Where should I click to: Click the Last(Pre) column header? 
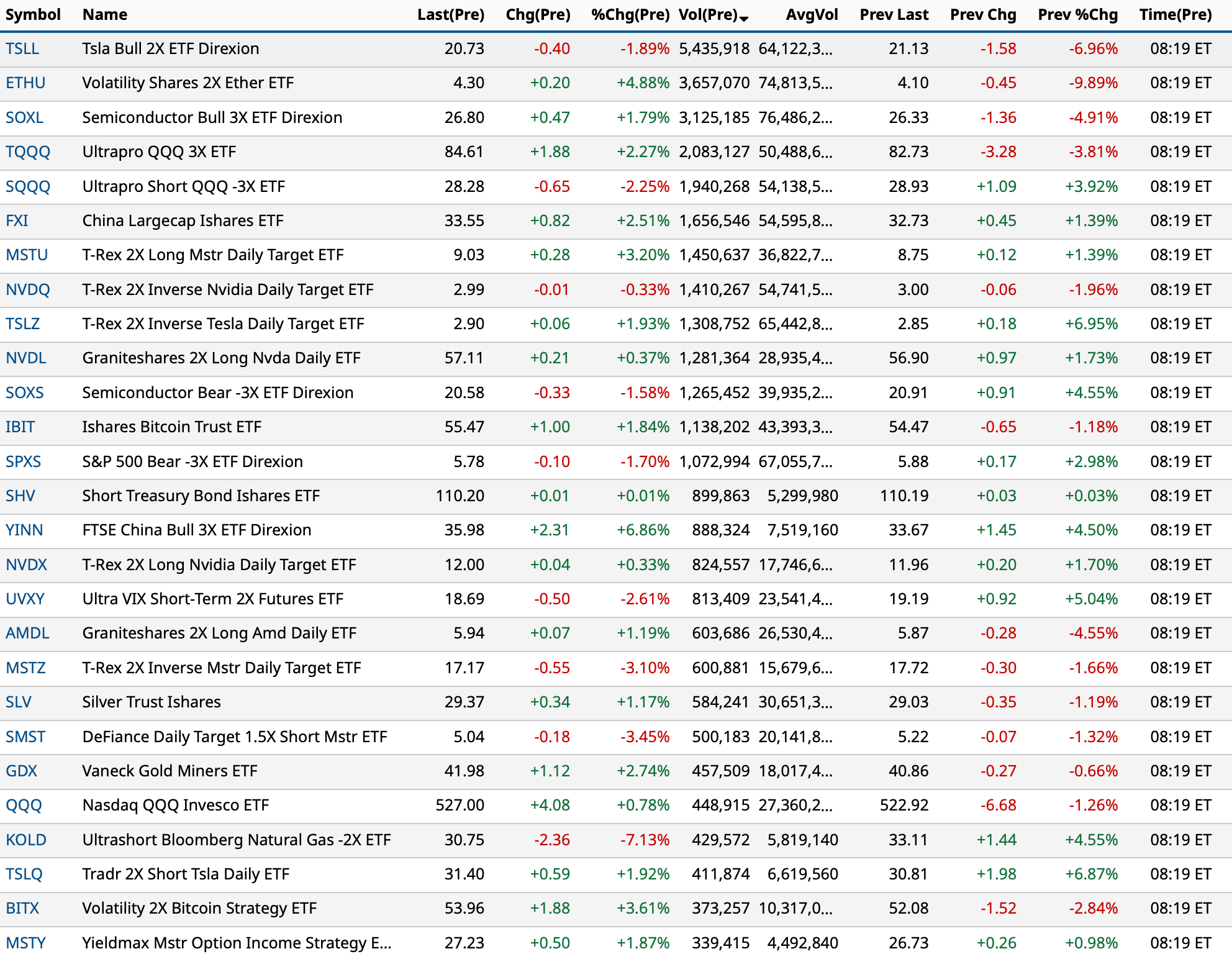(450, 15)
